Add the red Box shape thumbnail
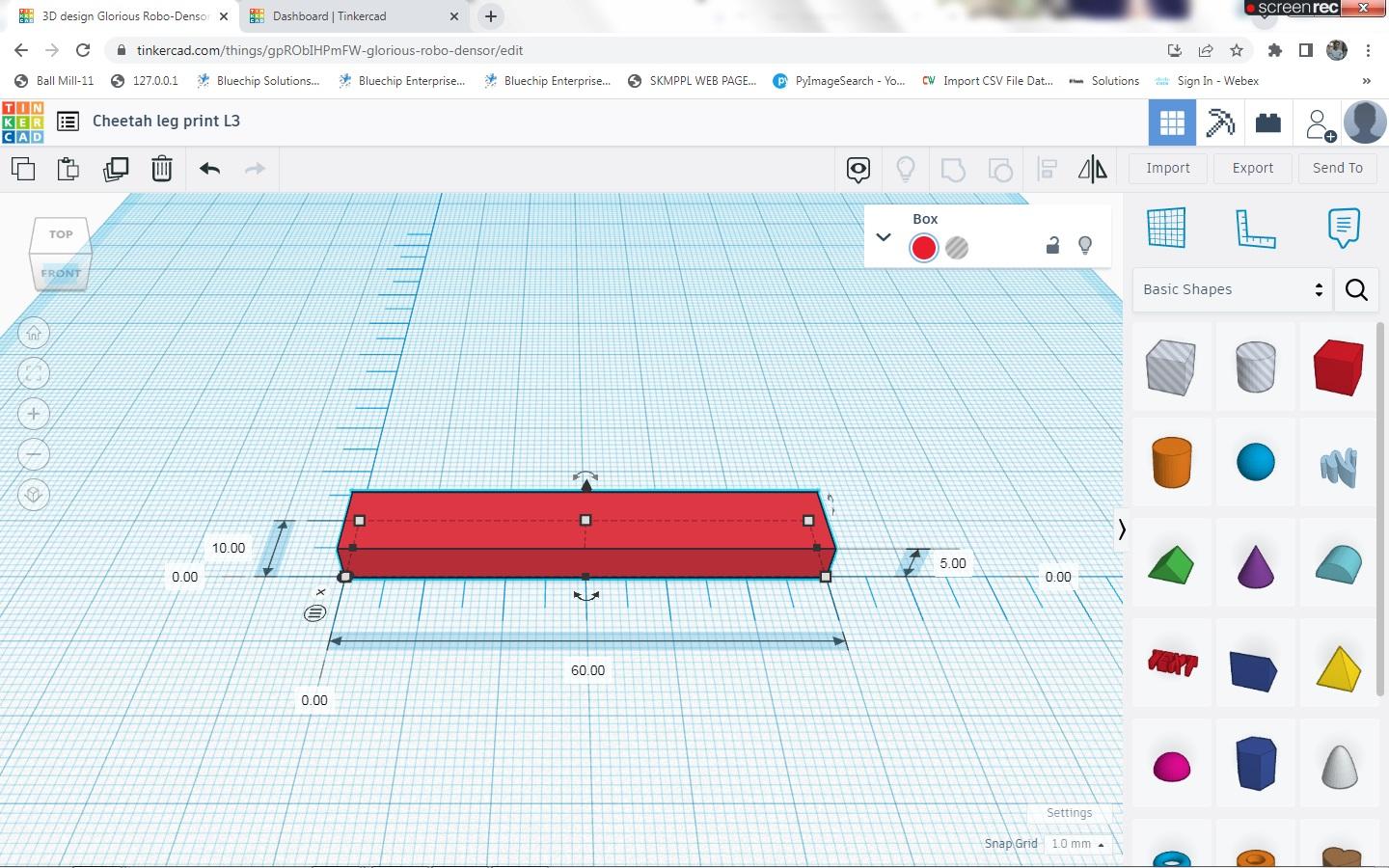Image resolution: width=1389 pixels, height=868 pixels. 1338,367
